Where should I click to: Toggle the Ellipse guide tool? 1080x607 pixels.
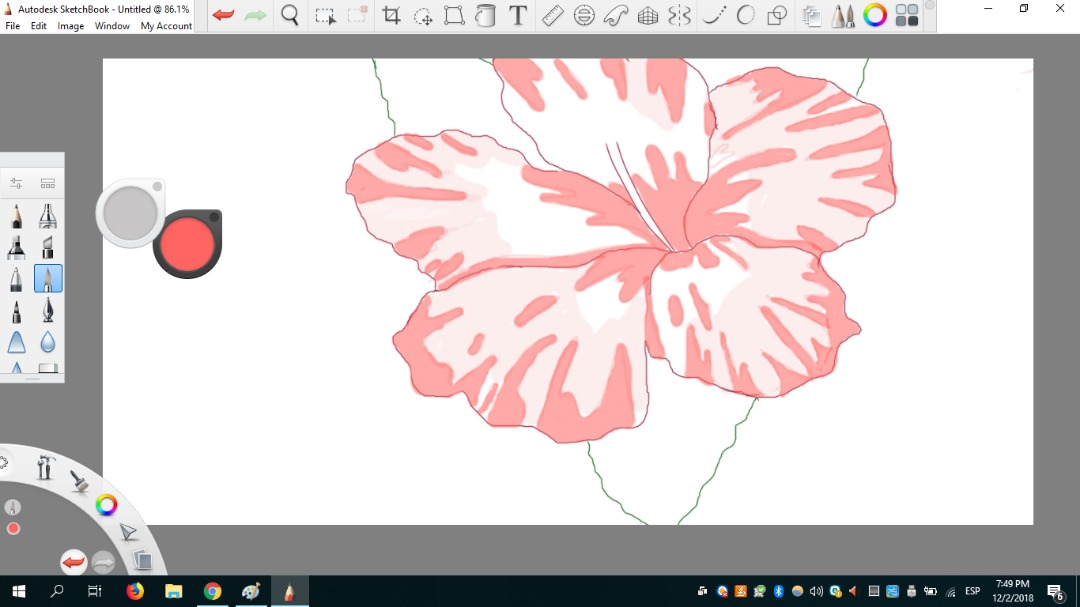584,16
